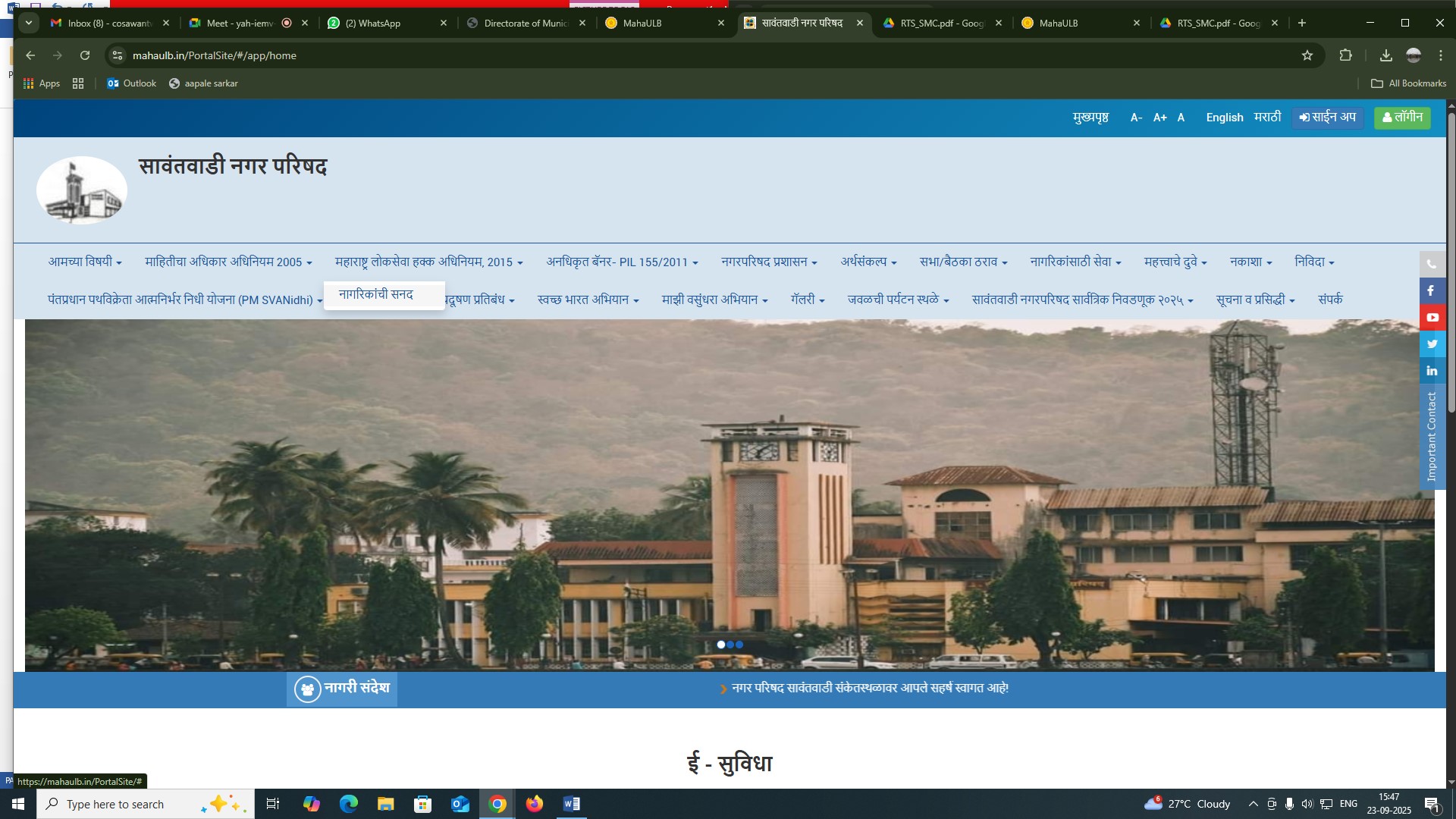Expand the नागरिकांसाठी सेवा dropdown
The height and width of the screenshot is (819, 1456).
coord(1075,262)
